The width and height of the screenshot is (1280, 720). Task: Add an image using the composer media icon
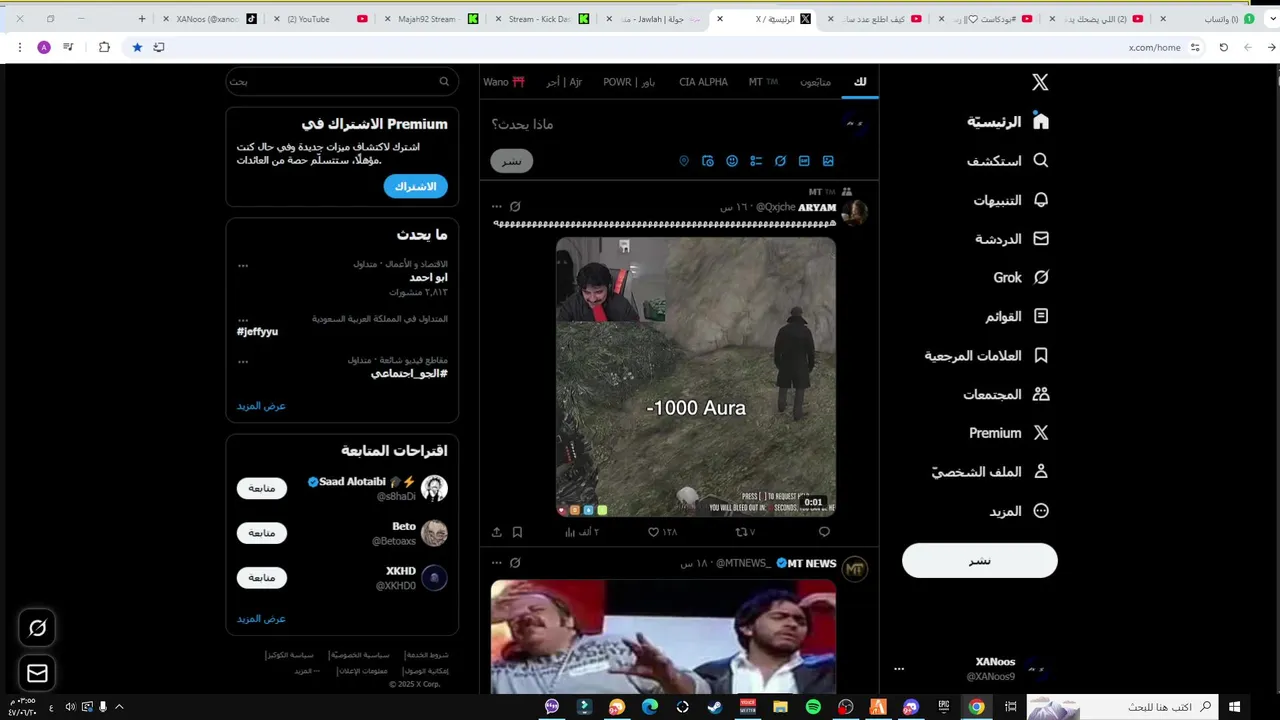(828, 161)
